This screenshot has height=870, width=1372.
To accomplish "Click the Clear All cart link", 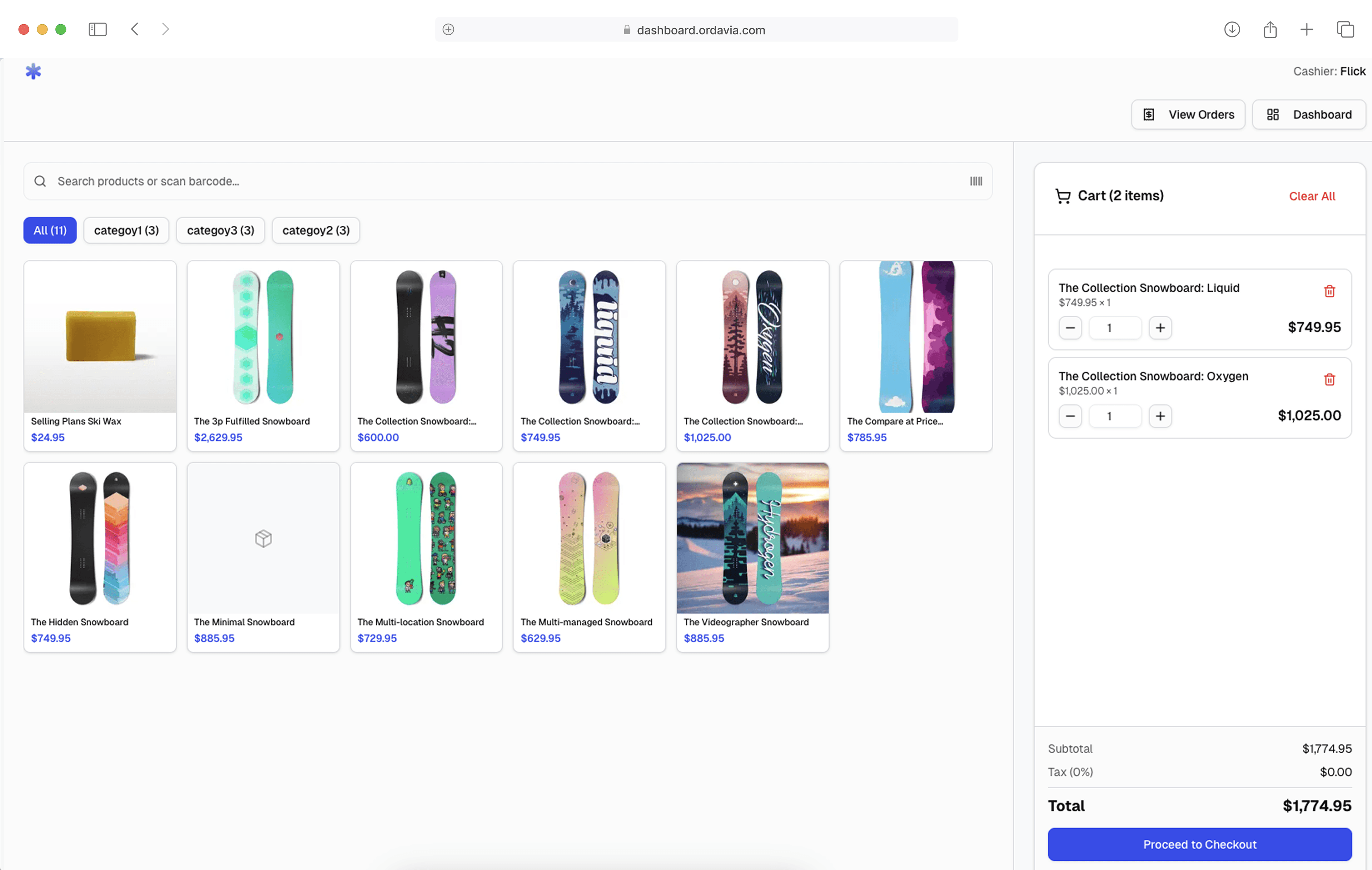I will 1311,196.
